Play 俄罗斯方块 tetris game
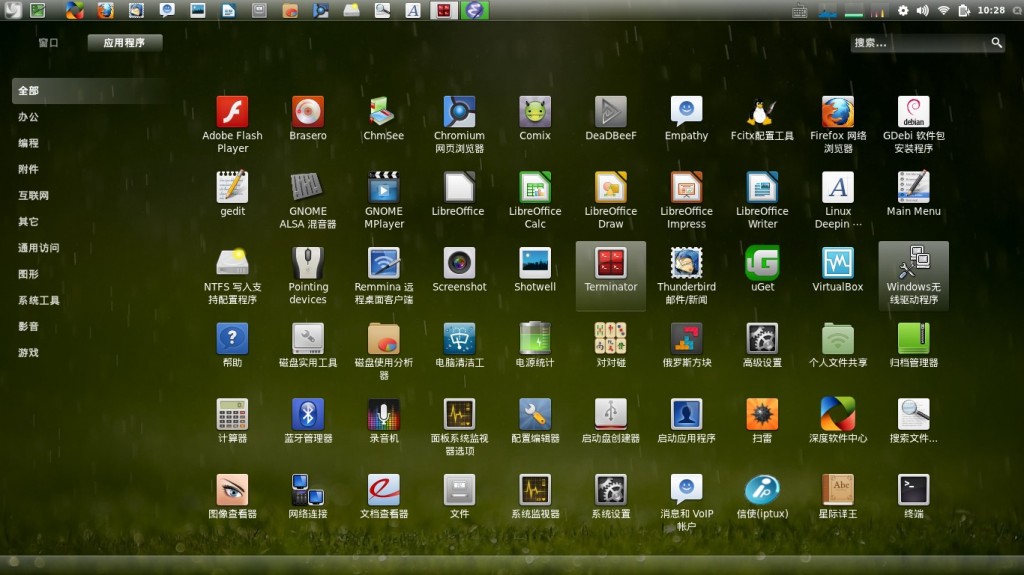 686,345
